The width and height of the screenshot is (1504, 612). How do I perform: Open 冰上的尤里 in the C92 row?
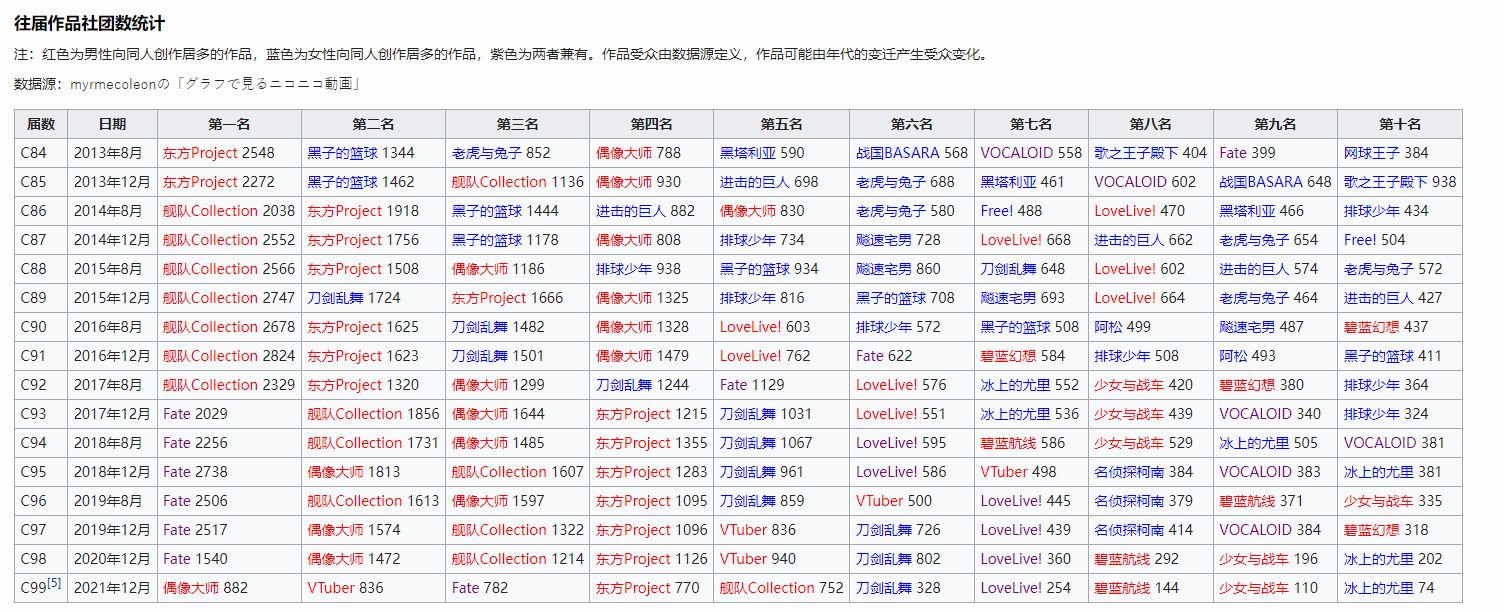1015,385
